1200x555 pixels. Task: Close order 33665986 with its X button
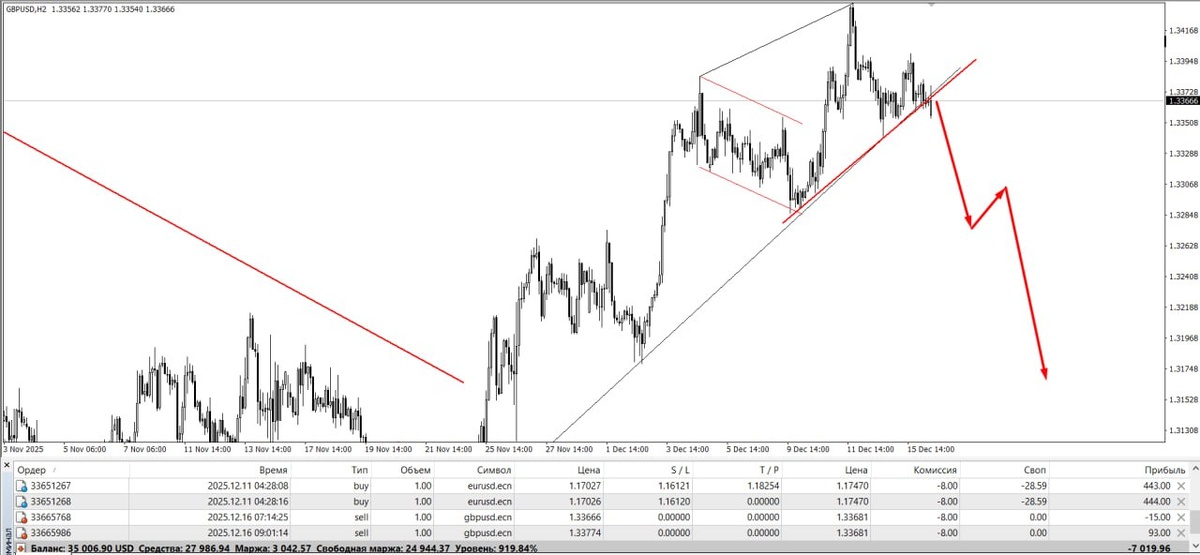pos(1180,533)
